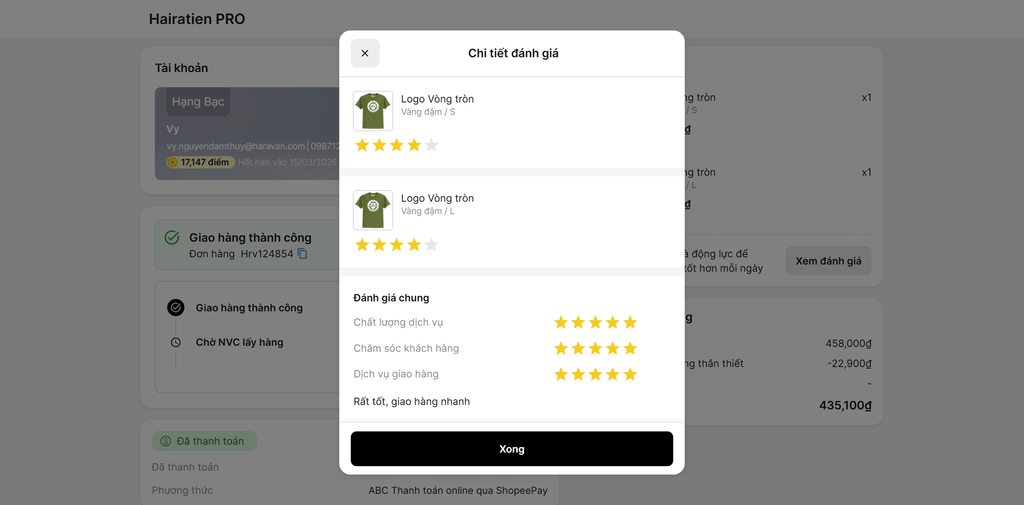
Task: Copy order number Hrv124854 with copy icon
Action: (x=302, y=253)
